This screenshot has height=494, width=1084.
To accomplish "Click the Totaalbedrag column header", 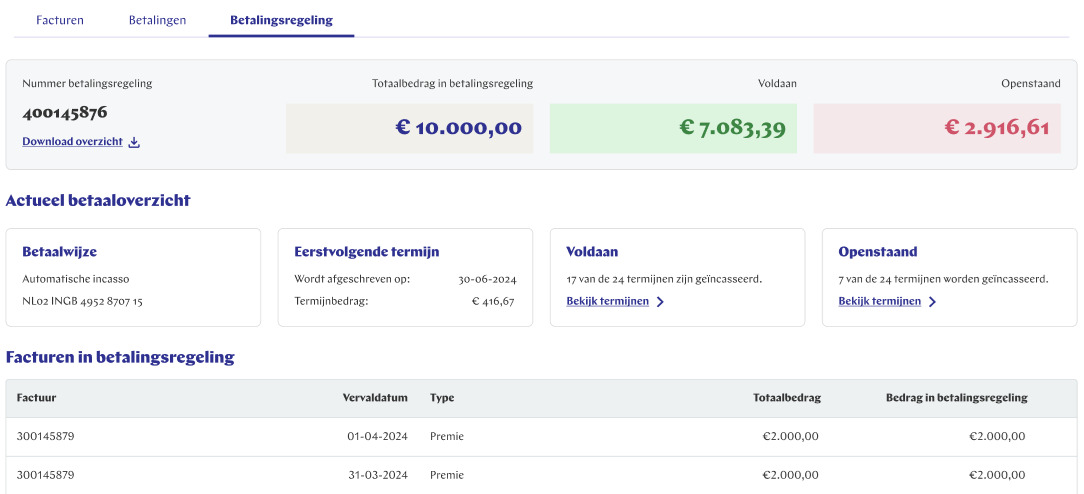I will [786, 398].
